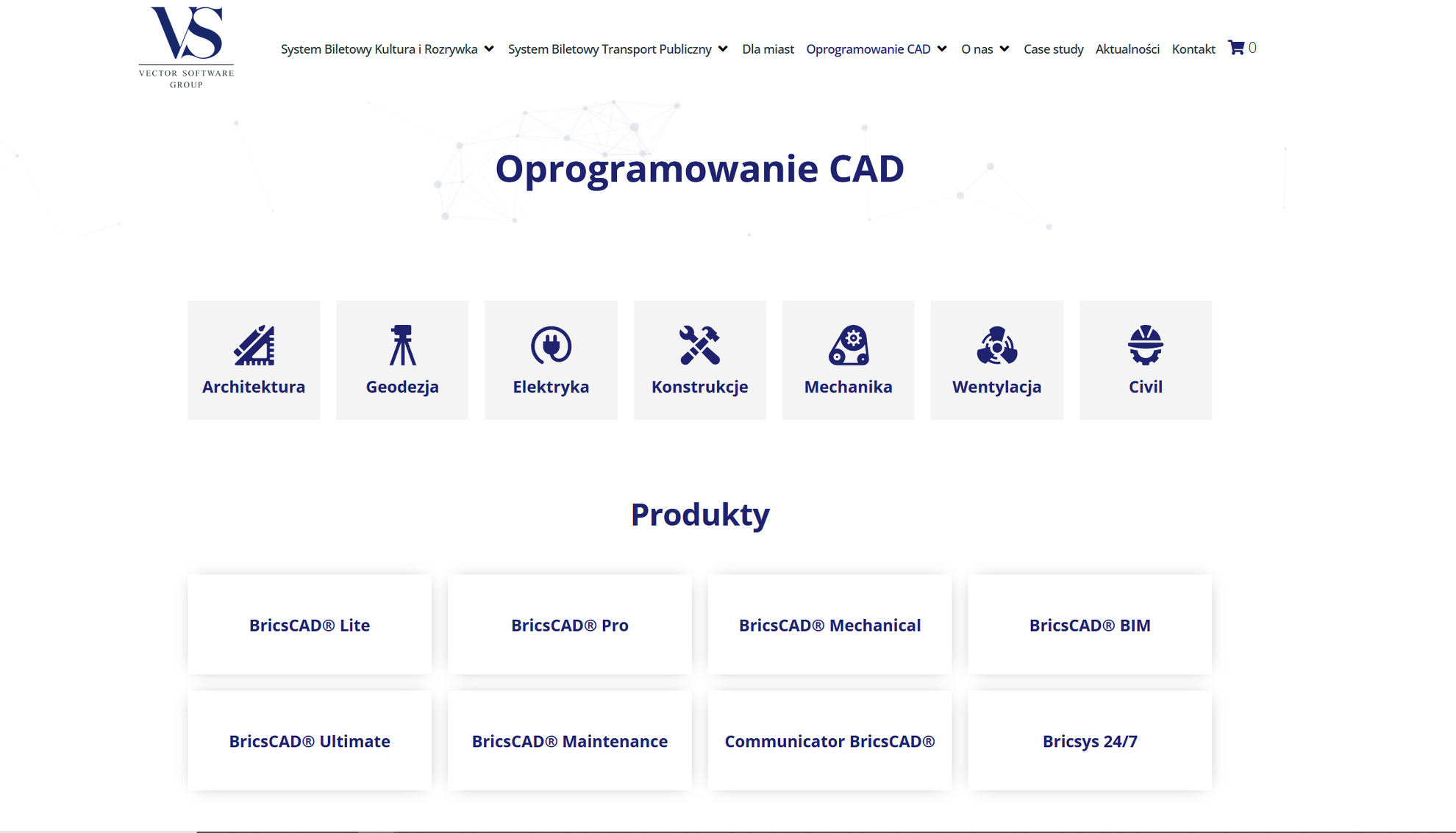The width and height of the screenshot is (1456, 833).
Task: Open the O nas menu item
Action: (977, 49)
